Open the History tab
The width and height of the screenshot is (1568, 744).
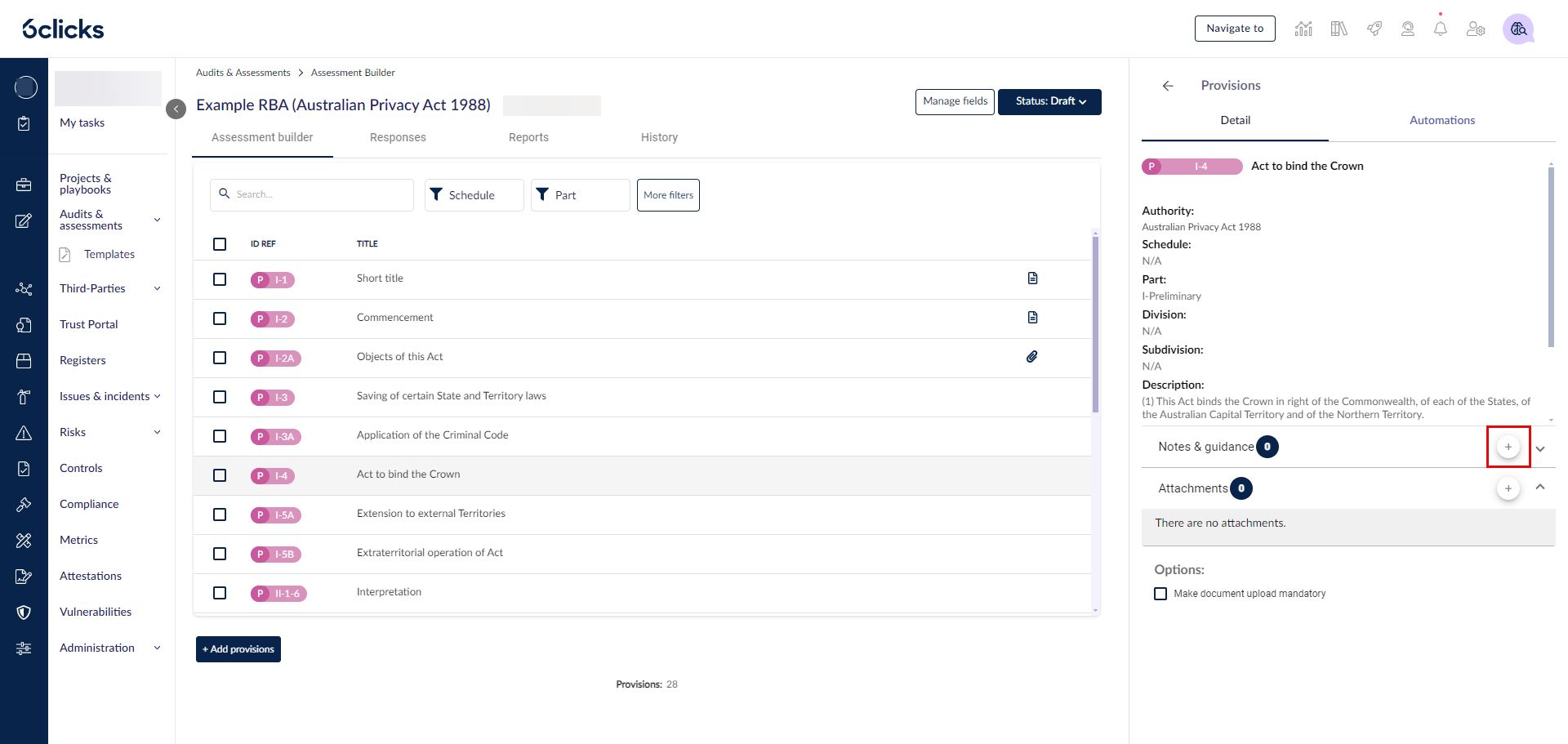click(659, 137)
